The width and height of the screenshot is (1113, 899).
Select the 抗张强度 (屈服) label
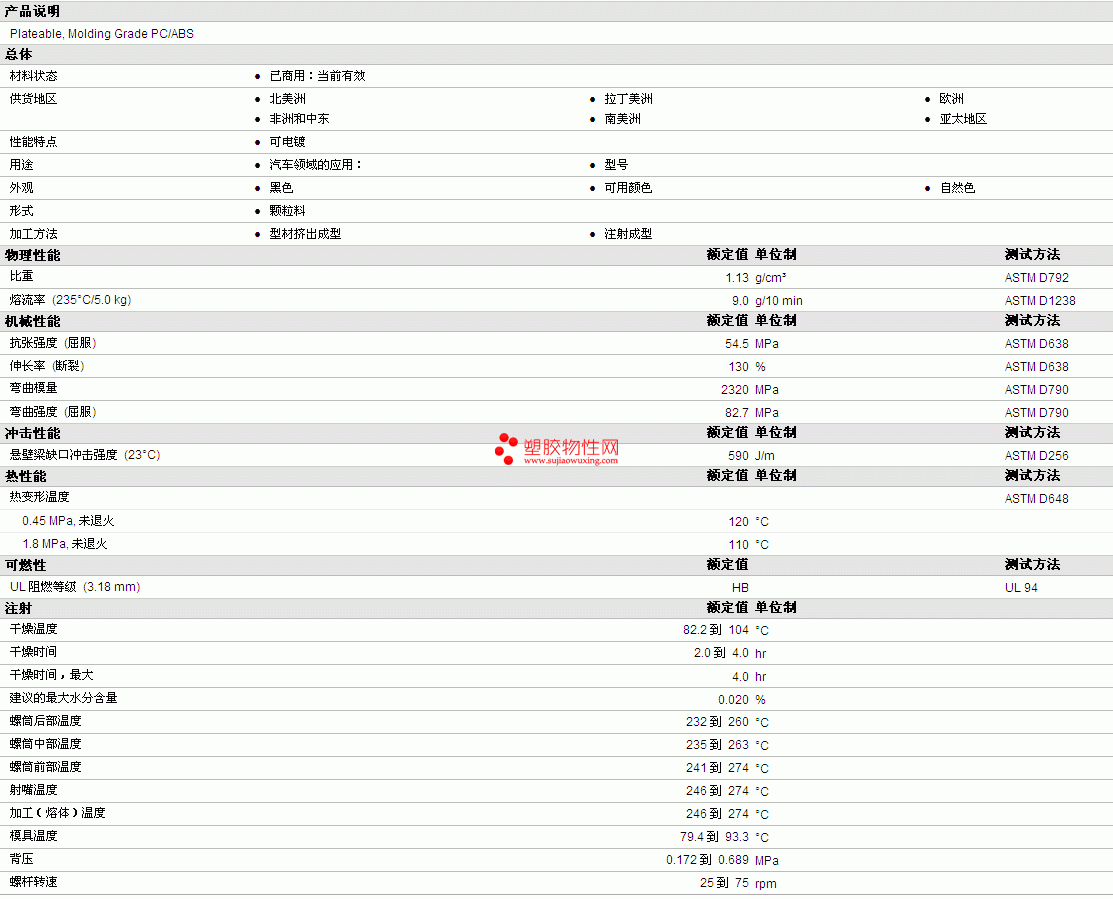pyautogui.click(x=53, y=343)
